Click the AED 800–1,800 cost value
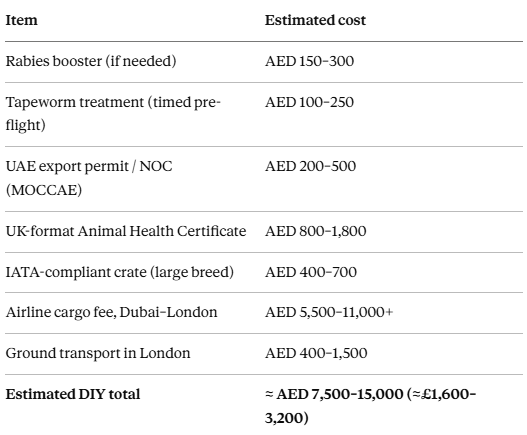 [316, 231]
